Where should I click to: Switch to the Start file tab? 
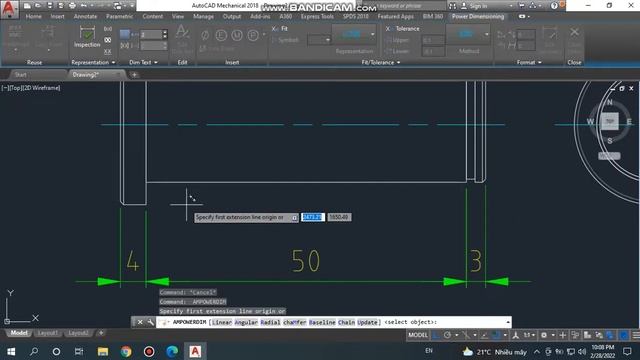pos(20,75)
